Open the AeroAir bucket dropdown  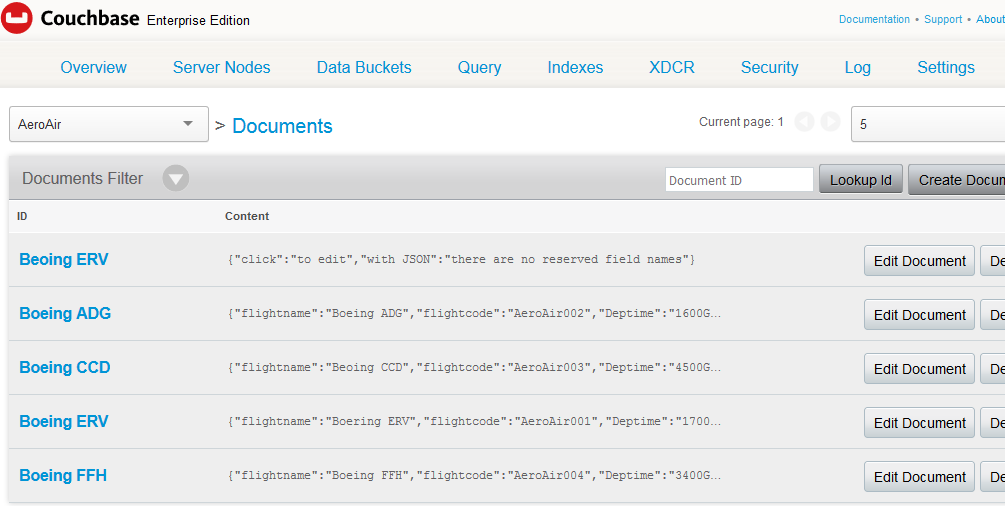[x=109, y=124]
